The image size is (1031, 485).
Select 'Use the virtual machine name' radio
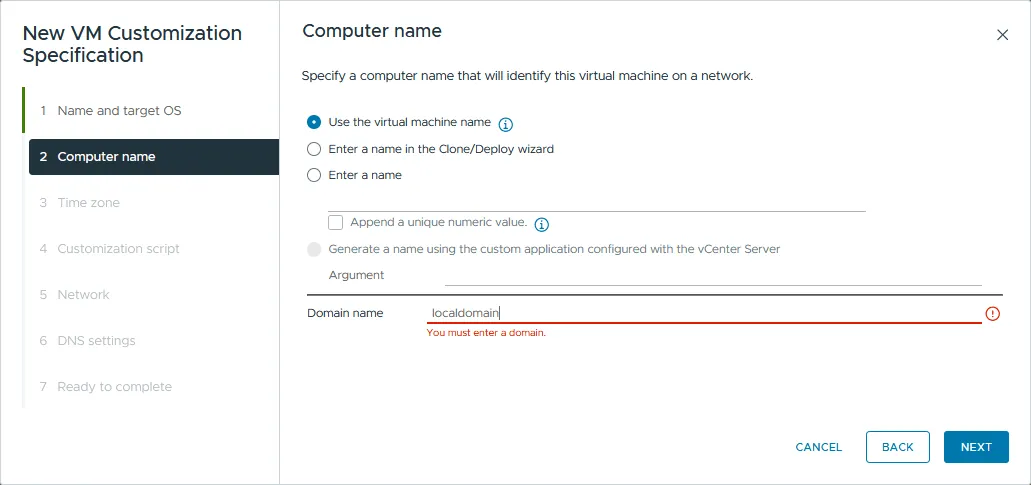(314, 122)
